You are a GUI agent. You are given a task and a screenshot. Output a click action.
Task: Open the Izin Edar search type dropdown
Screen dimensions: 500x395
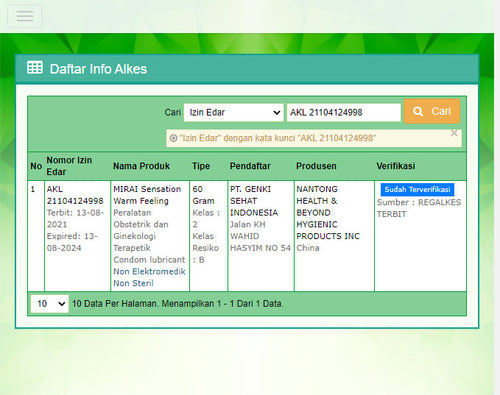point(233,113)
